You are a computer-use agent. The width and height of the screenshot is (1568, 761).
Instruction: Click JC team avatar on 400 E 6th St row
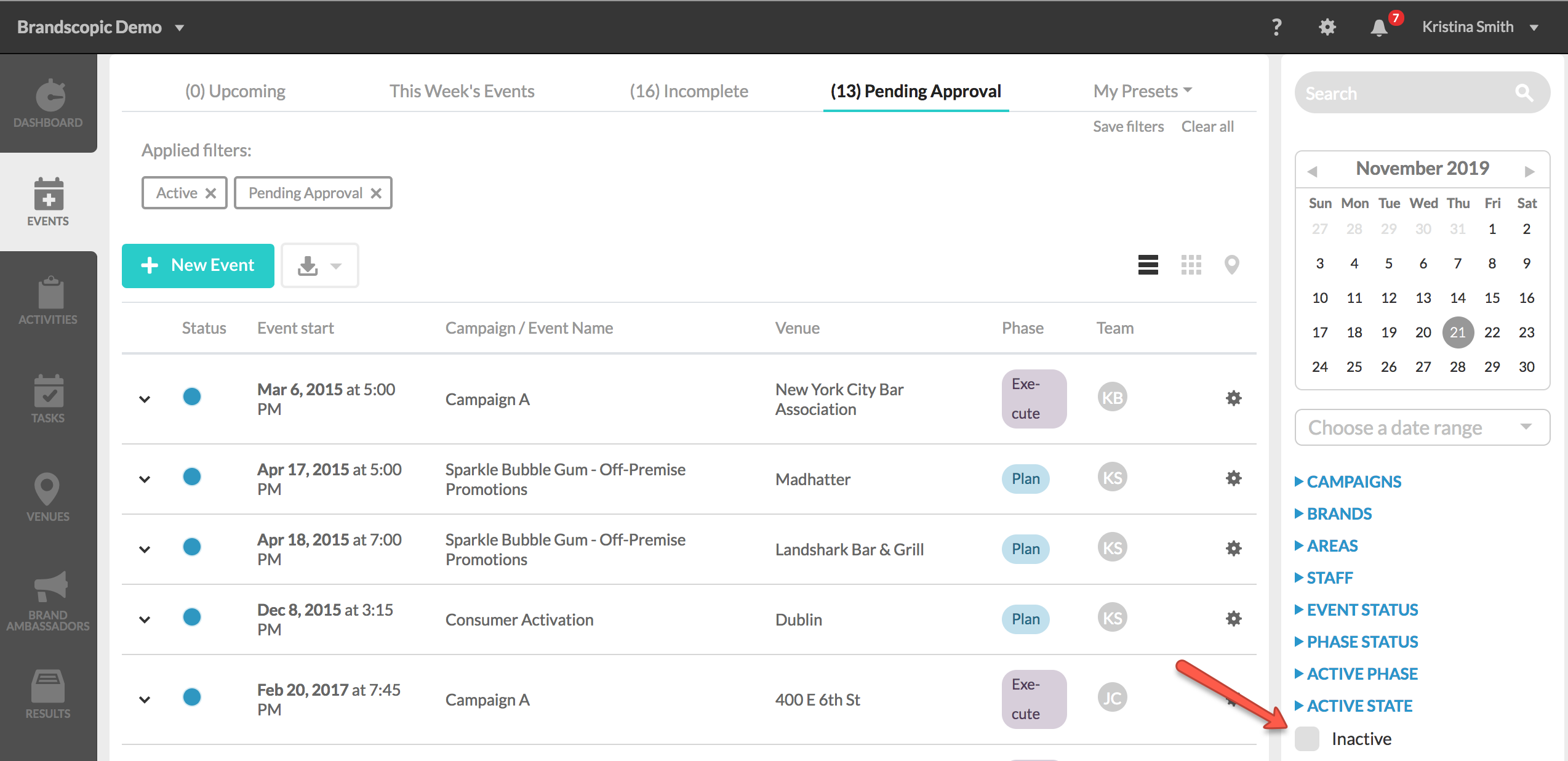[1112, 698]
